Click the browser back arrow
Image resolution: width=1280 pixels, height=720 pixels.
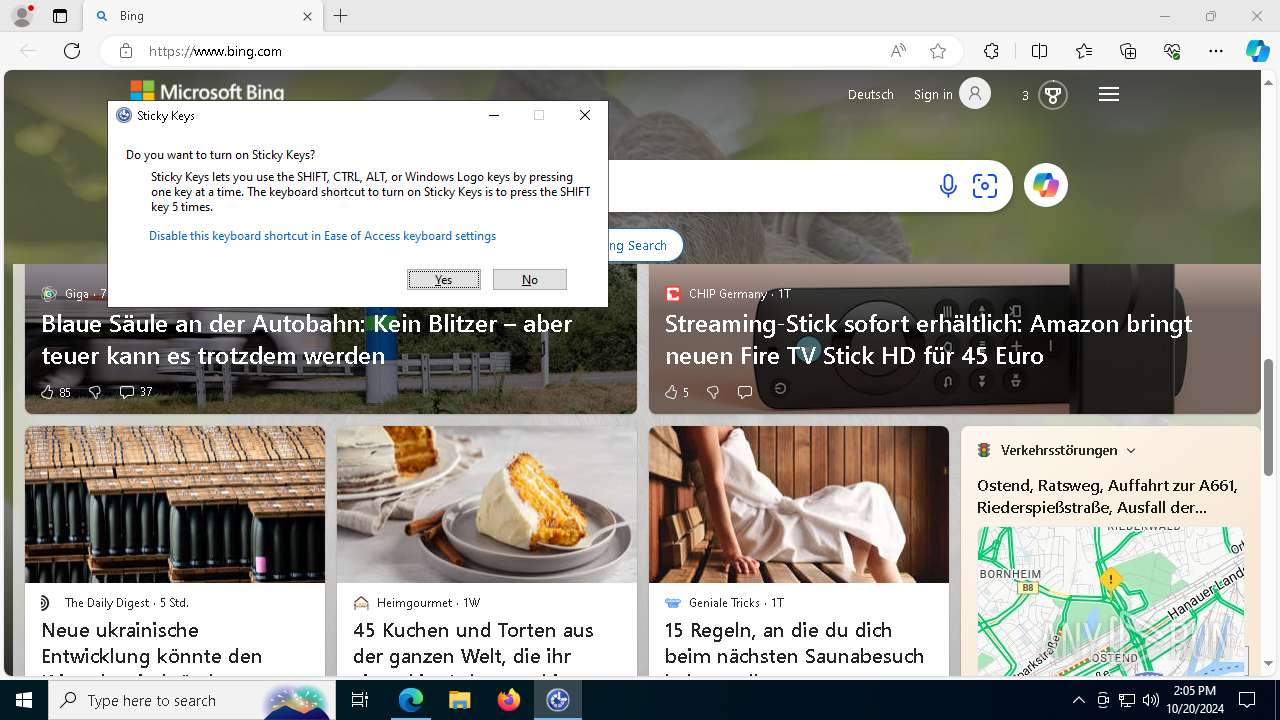click(28, 51)
